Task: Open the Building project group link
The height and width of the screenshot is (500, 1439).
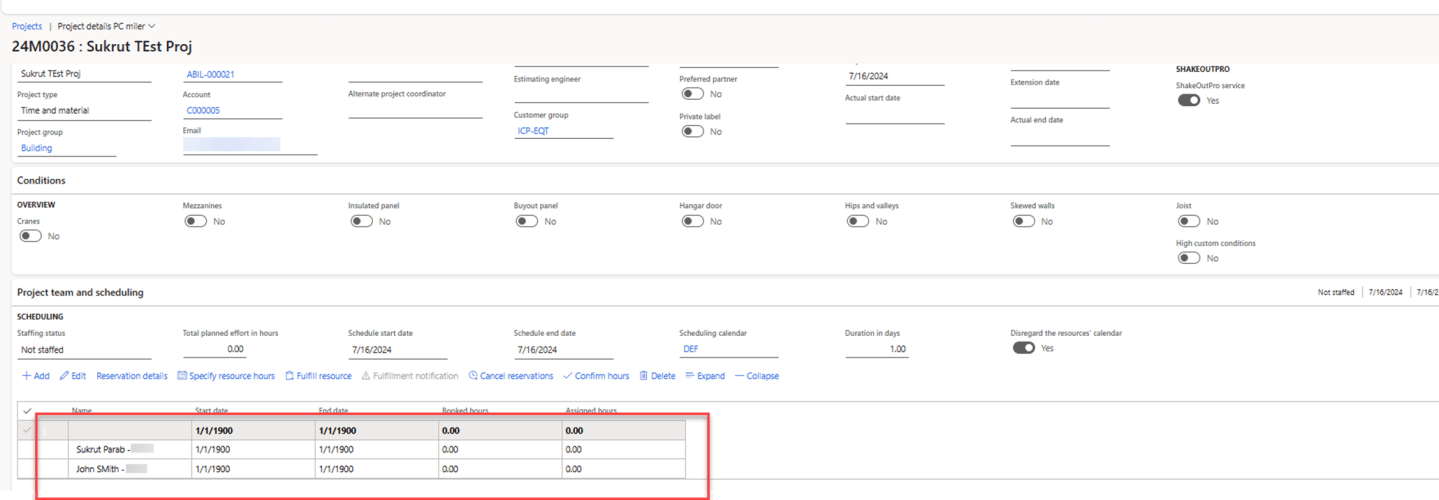Action: pos(36,148)
